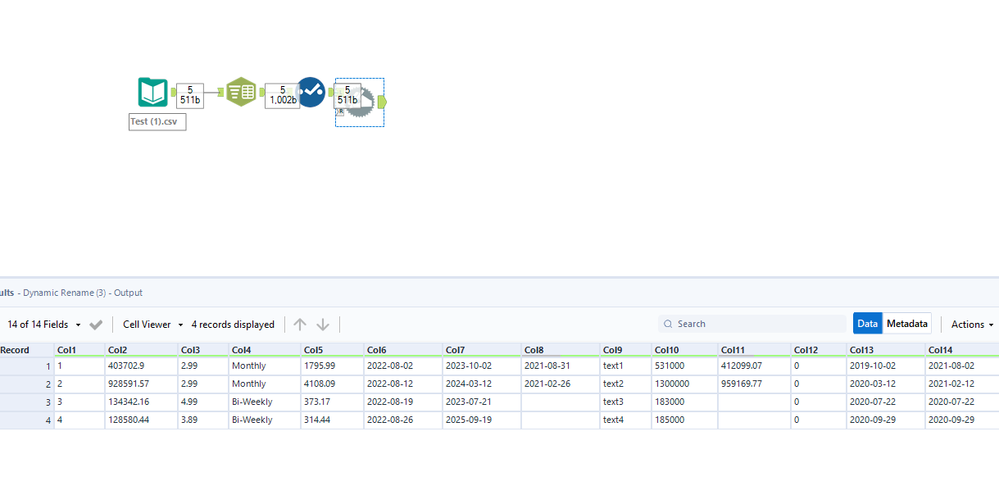Click the Col13 column header
The width and height of the screenshot is (999, 477).
pyautogui.click(x=886, y=350)
